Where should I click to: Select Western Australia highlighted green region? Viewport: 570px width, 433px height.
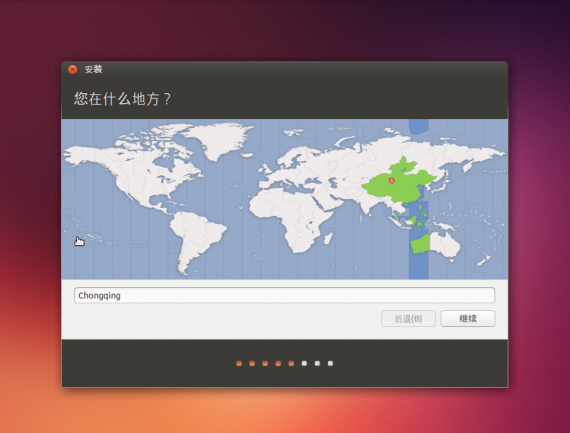[421, 244]
